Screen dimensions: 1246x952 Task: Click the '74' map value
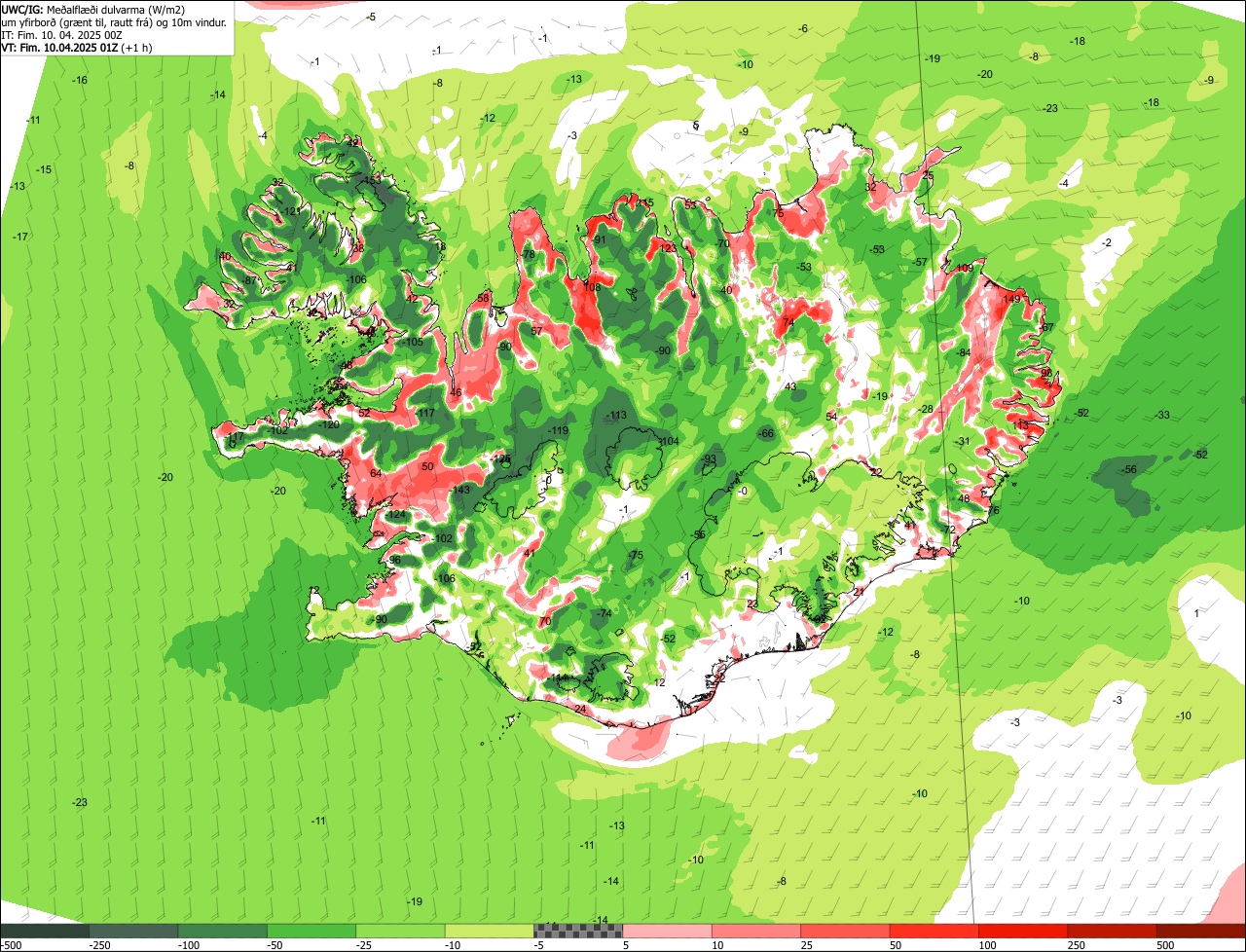coord(788,322)
